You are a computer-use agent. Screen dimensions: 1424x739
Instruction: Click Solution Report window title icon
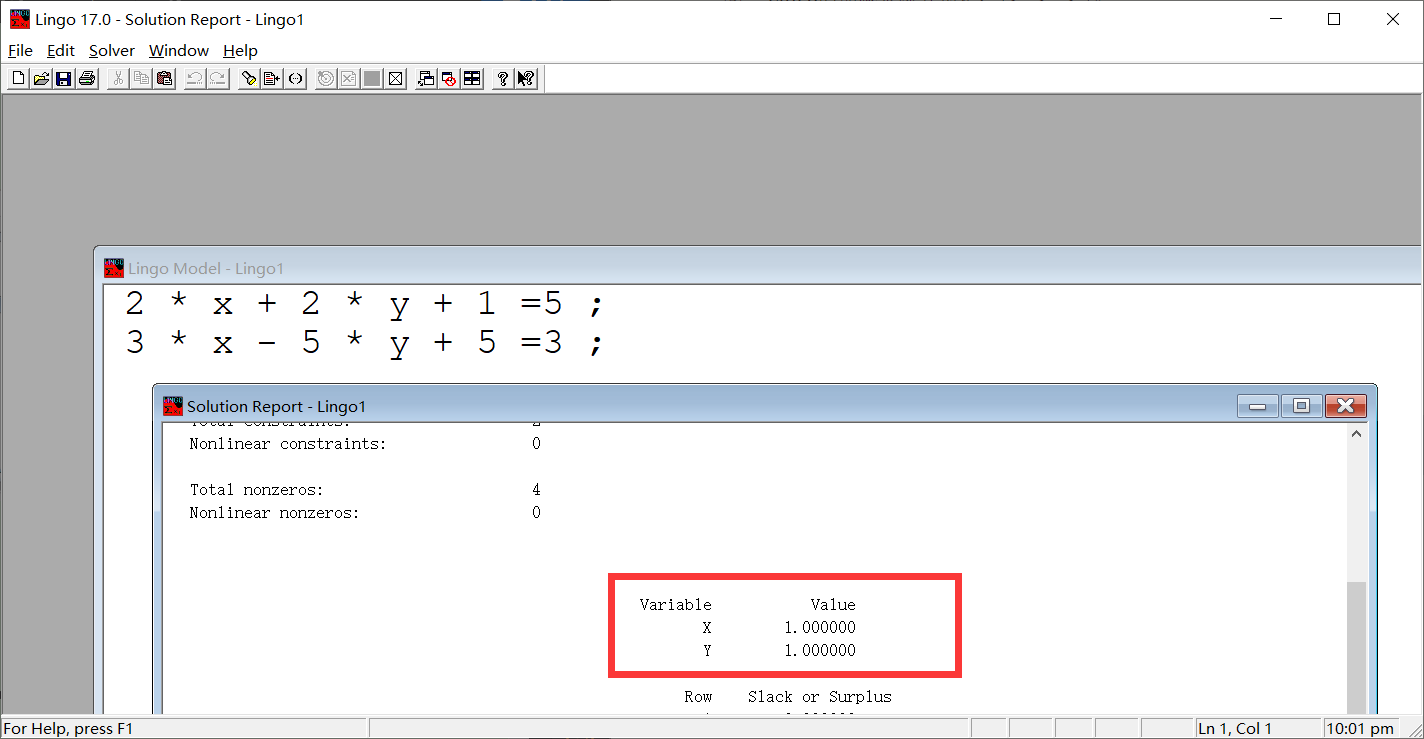tap(172, 405)
